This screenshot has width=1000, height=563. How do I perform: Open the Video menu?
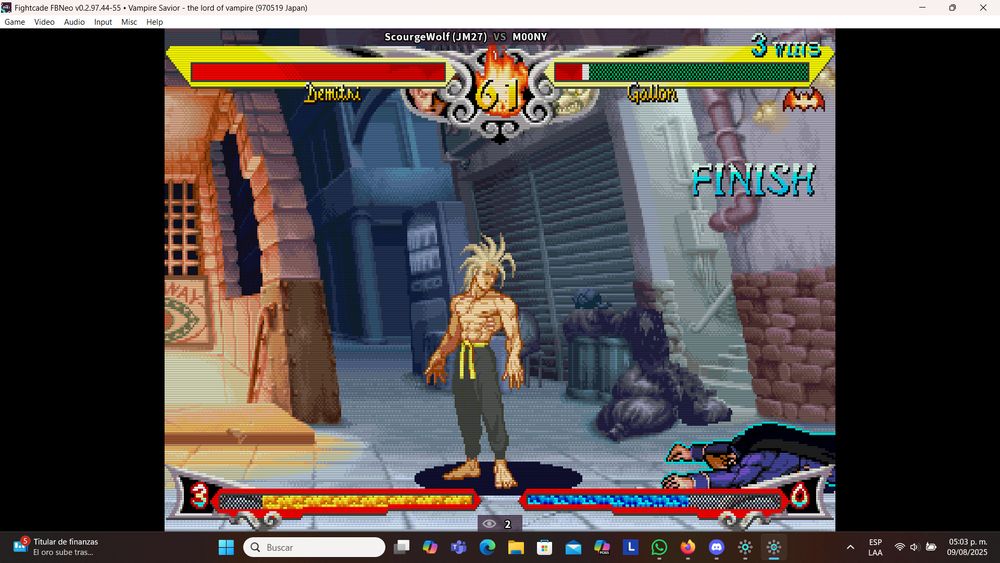click(44, 22)
